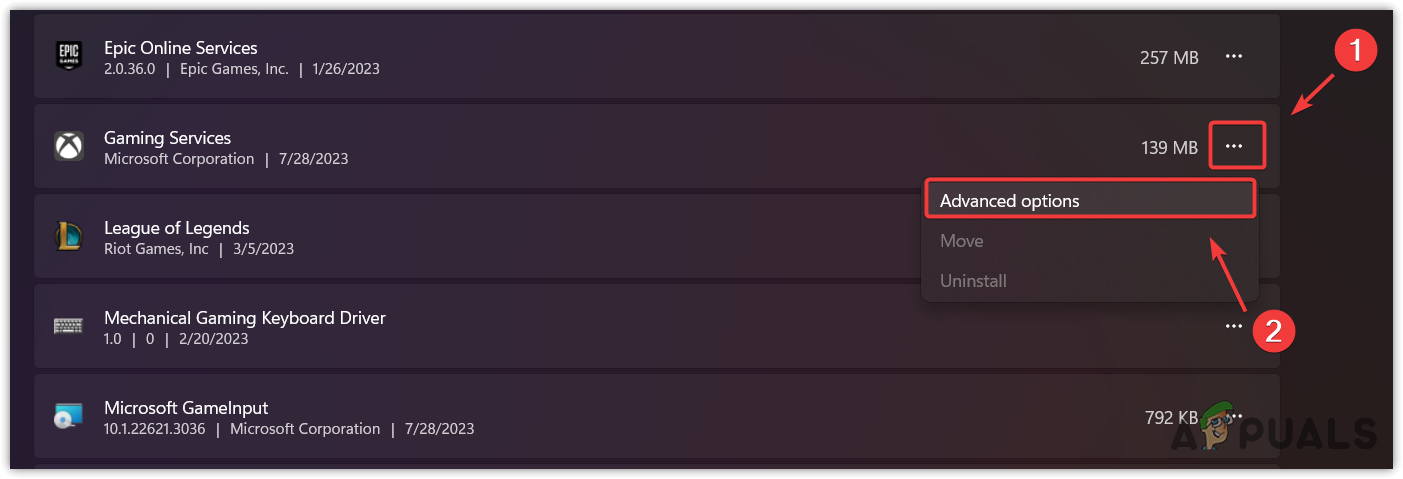
Task: Open more options for Epic Online Services
Action: (1234, 57)
